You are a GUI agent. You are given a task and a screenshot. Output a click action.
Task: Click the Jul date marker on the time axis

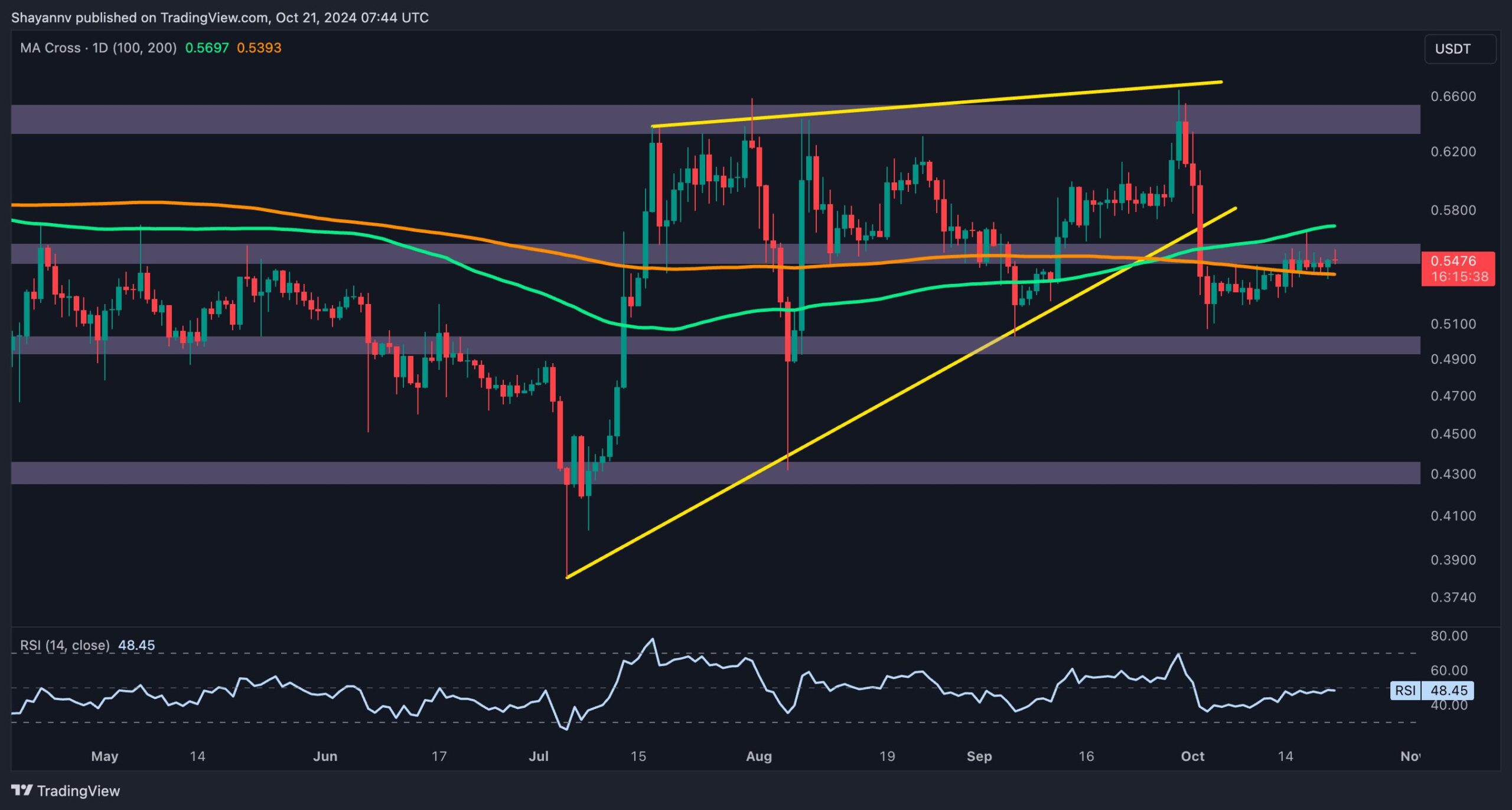(x=538, y=756)
